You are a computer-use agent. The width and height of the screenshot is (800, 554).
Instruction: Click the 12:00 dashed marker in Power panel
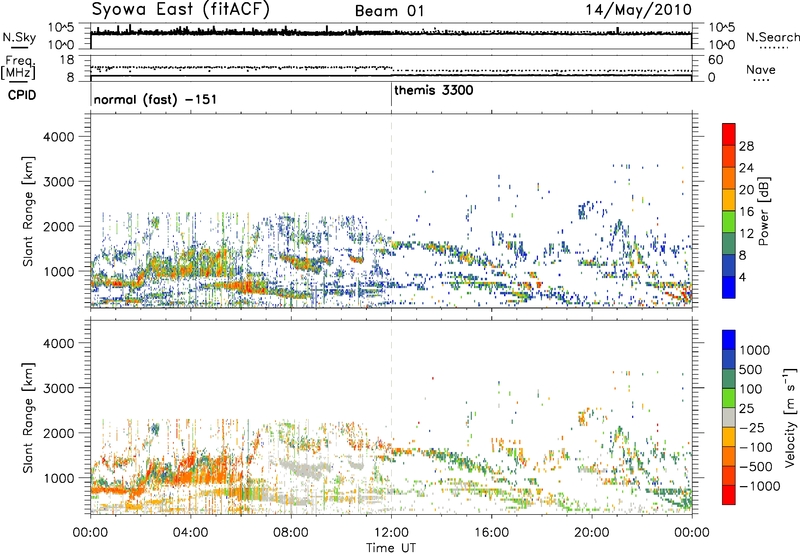(391, 211)
